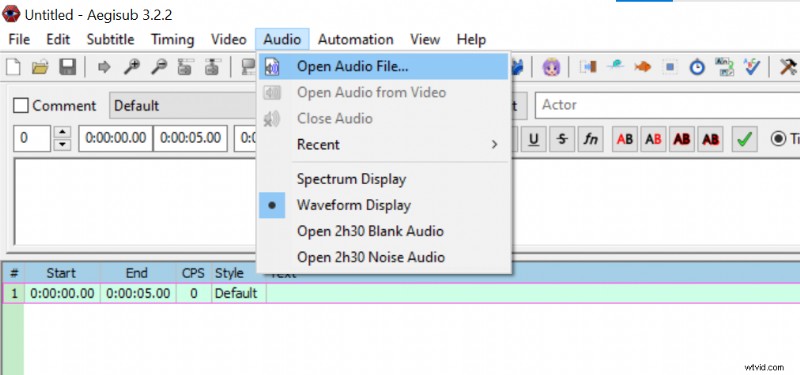The image size is (800, 375).
Task: Decrease layer number with down arrow
Action: click(x=62, y=145)
